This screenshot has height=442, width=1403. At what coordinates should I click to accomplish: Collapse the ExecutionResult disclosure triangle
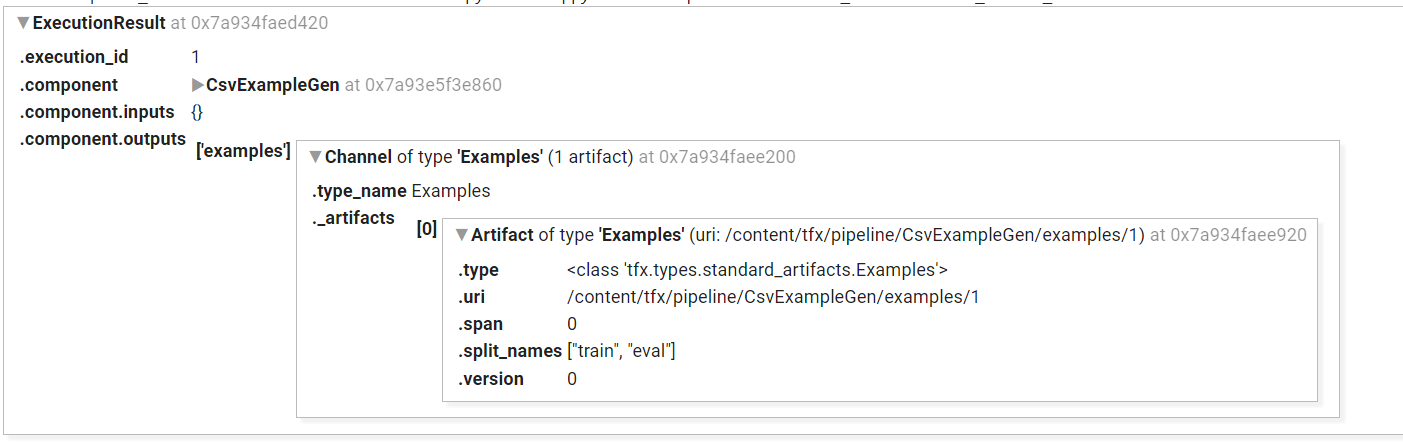click(x=24, y=23)
